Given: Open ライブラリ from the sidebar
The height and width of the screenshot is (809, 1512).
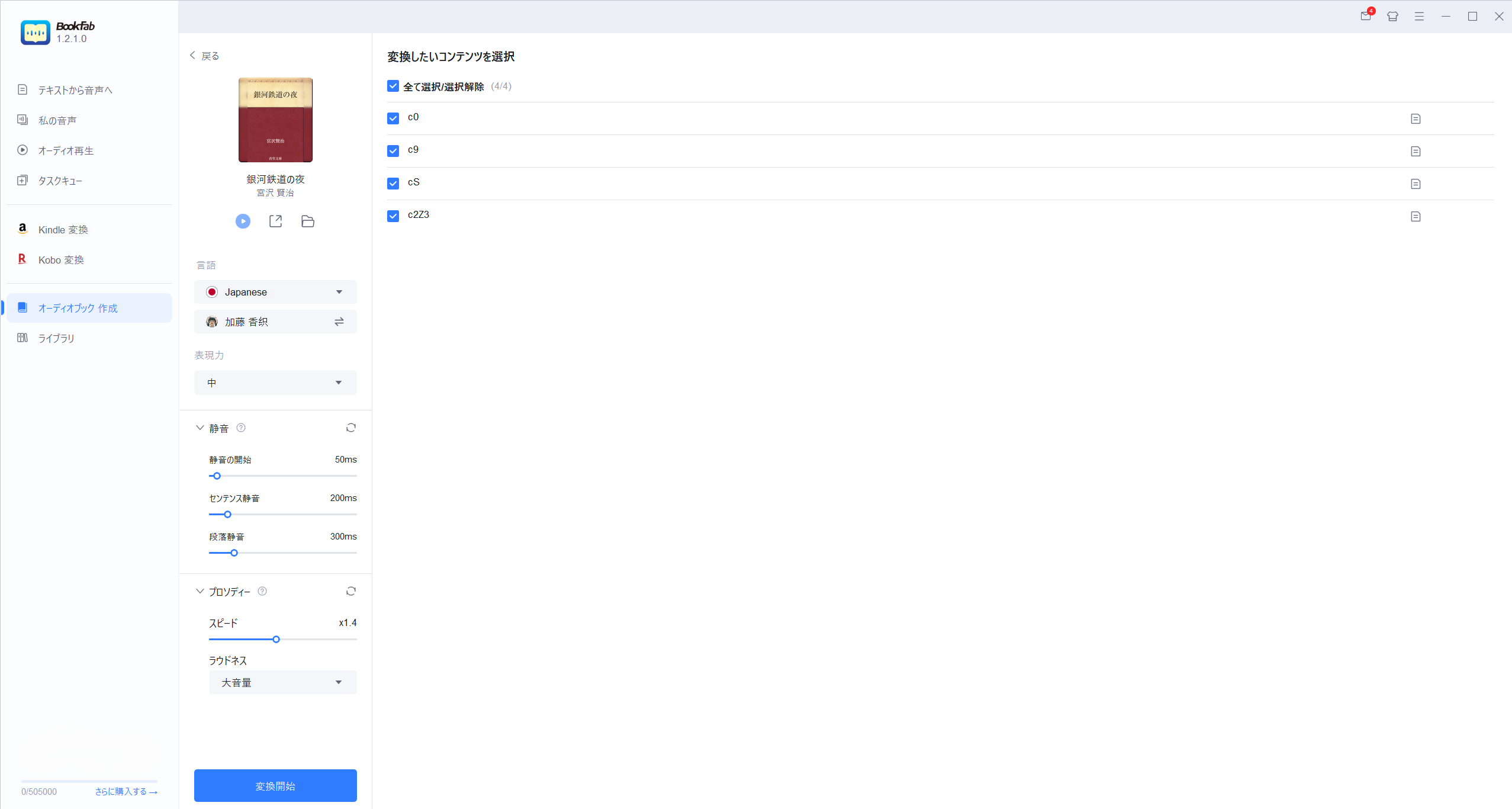Looking at the screenshot, I should tap(56, 338).
